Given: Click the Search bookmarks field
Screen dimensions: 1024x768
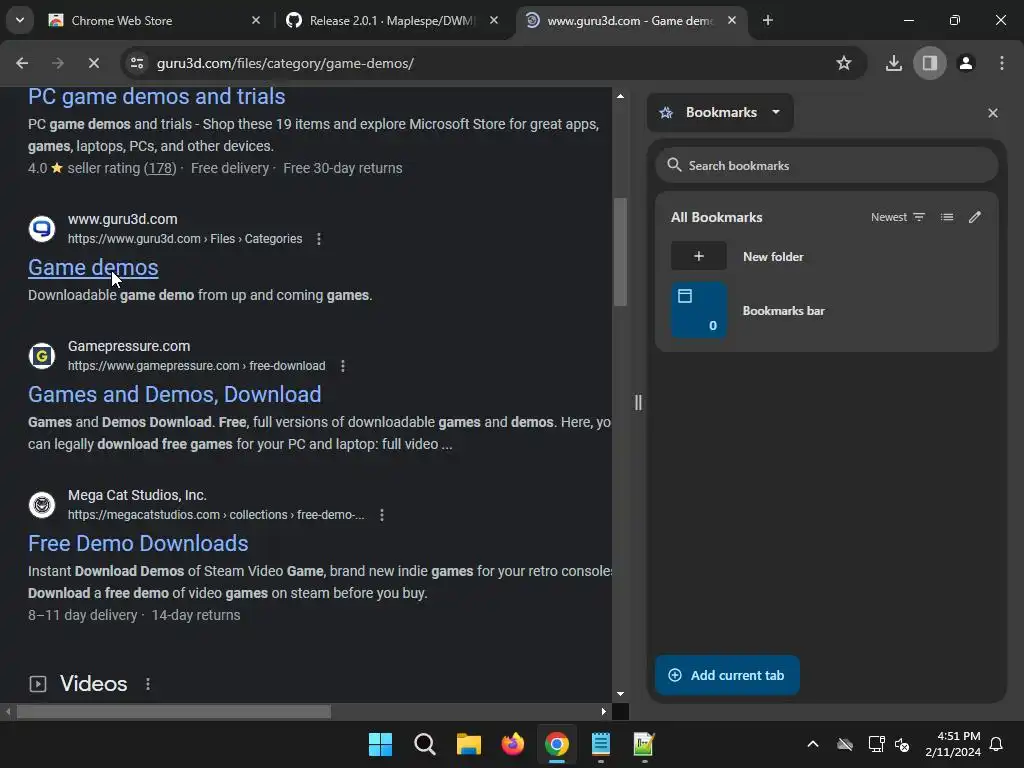Looking at the screenshot, I should point(827,165).
